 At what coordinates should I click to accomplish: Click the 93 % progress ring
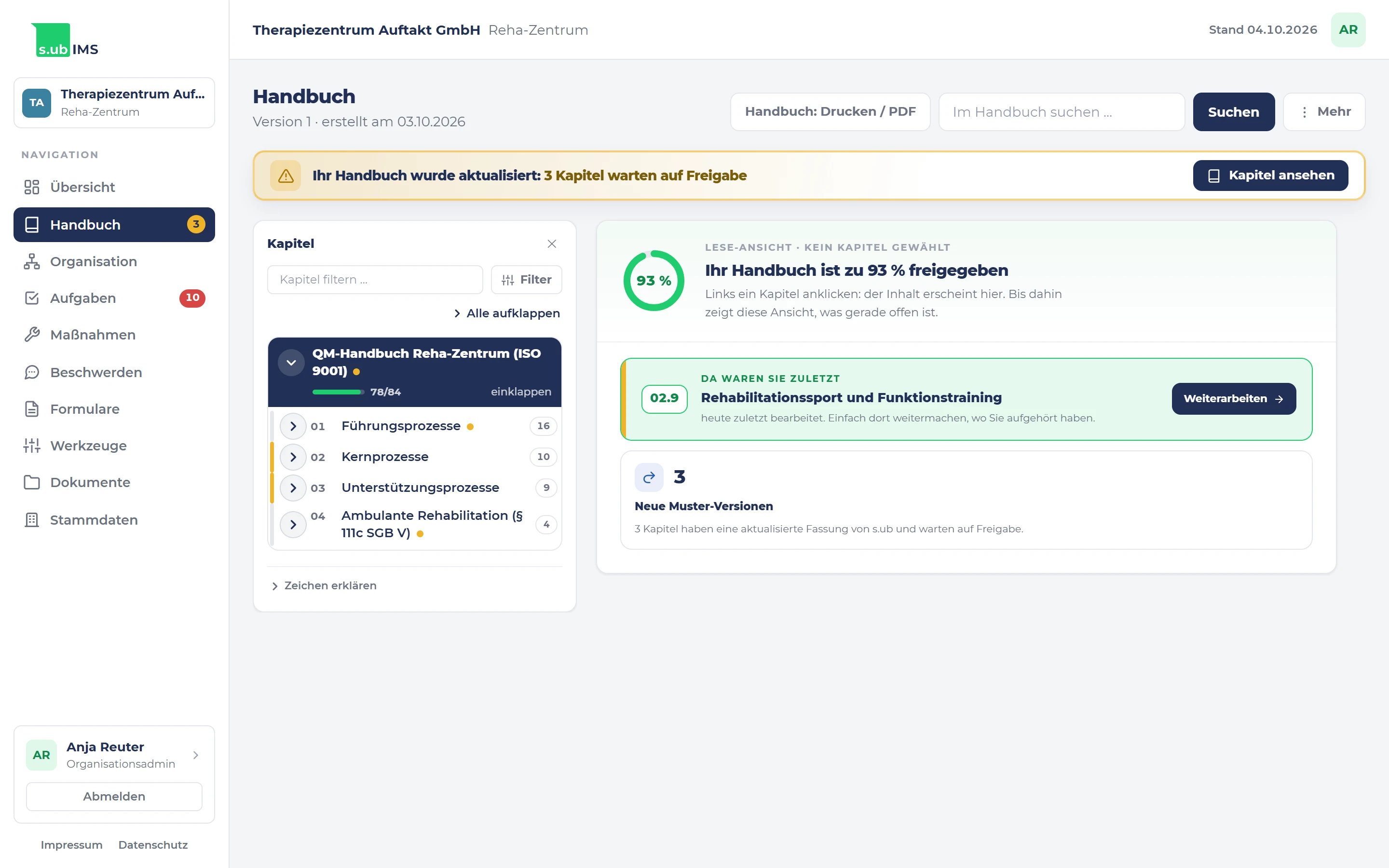click(654, 281)
